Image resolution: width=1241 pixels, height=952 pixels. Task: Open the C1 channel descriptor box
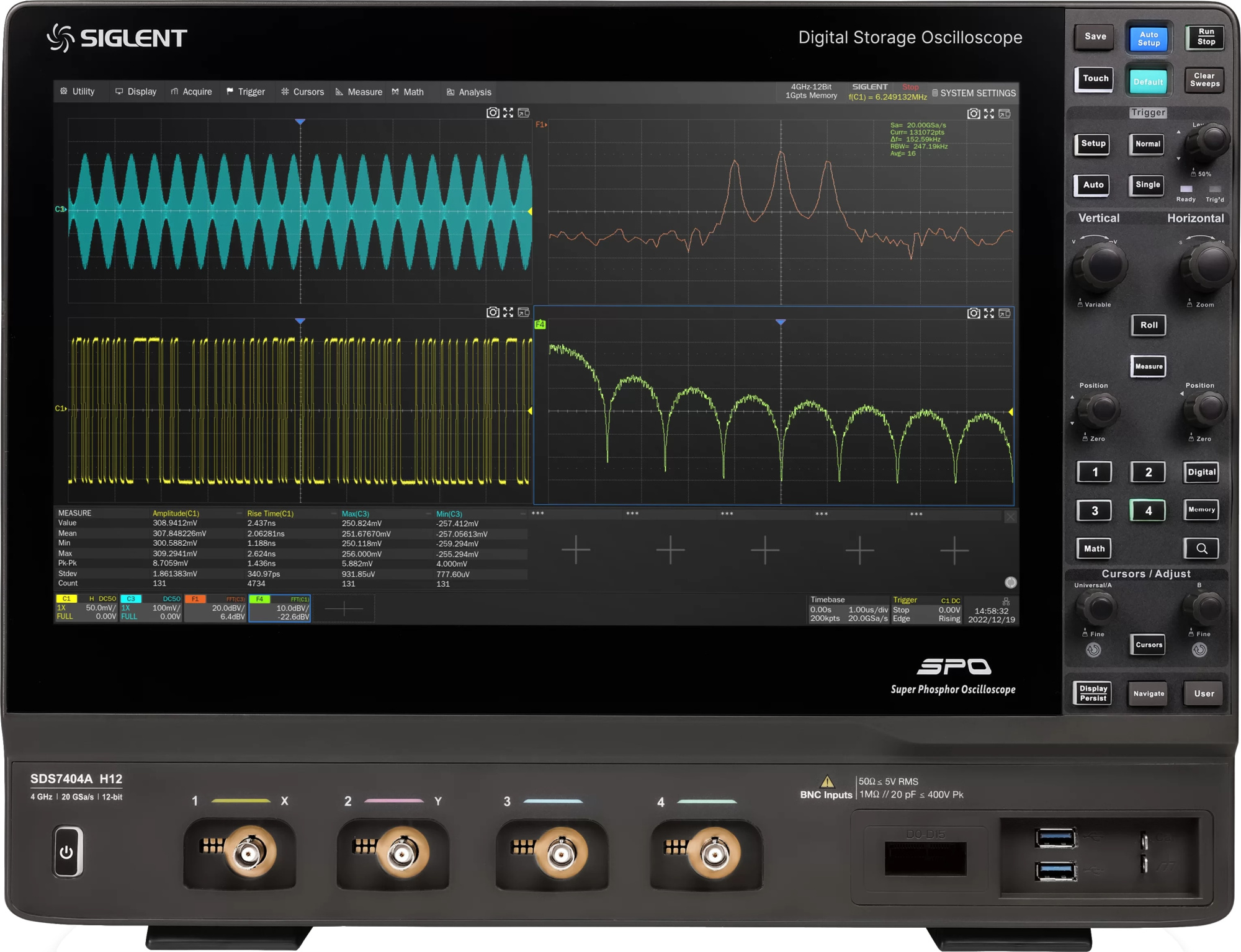[86, 608]
